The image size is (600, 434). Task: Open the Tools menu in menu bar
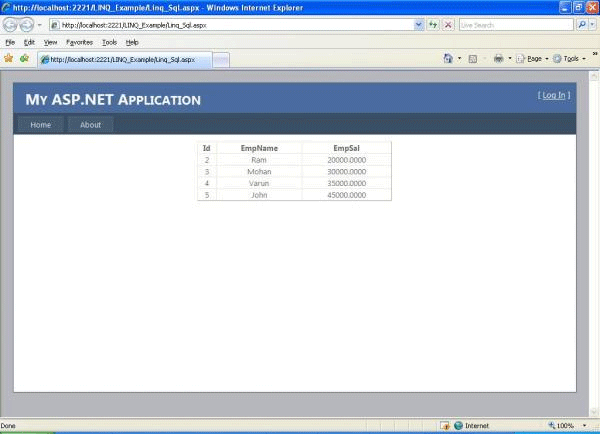[x=109, y=42]
